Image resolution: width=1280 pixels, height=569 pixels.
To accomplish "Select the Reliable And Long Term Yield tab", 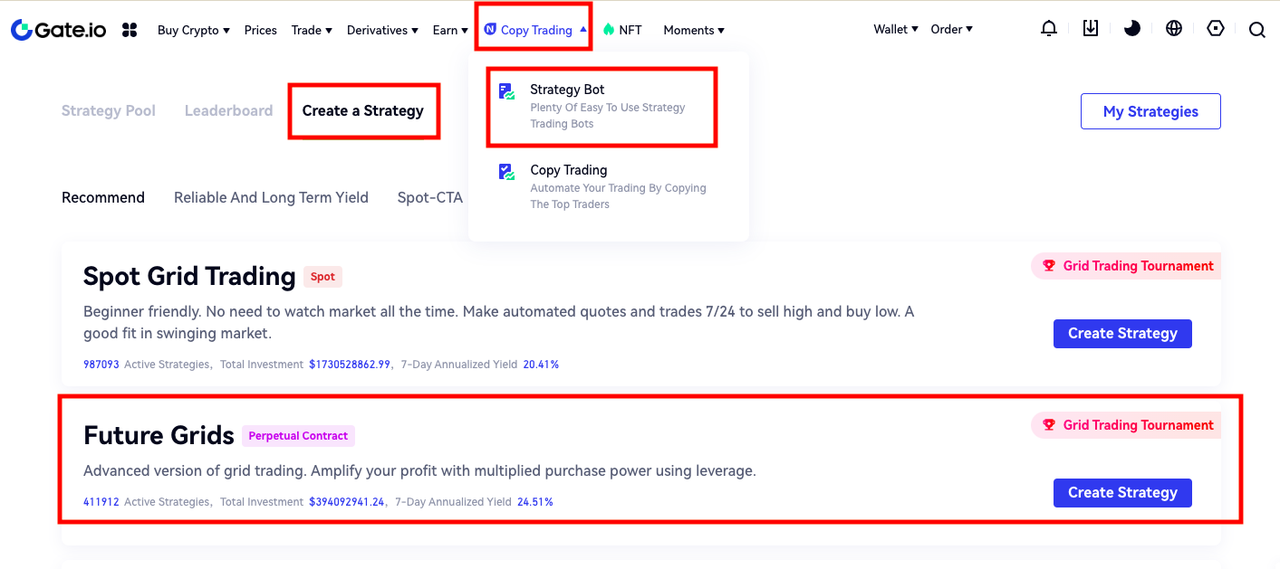I will tap(271, 198).
